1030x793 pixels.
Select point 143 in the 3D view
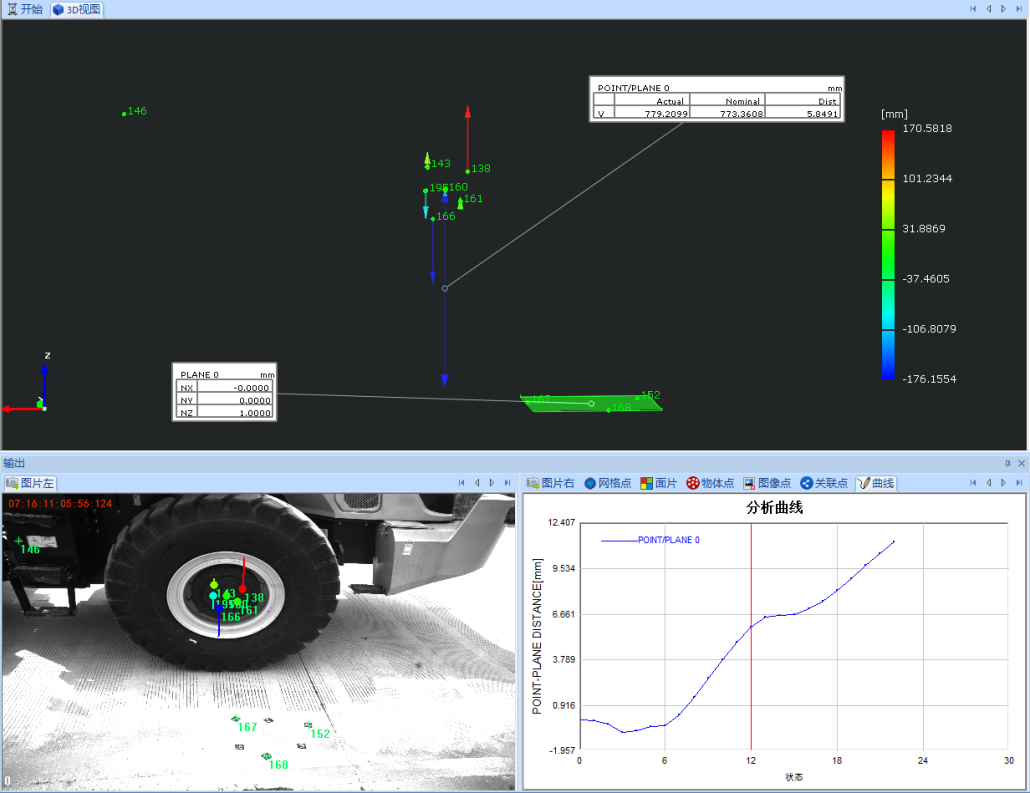tap(428, 167)
